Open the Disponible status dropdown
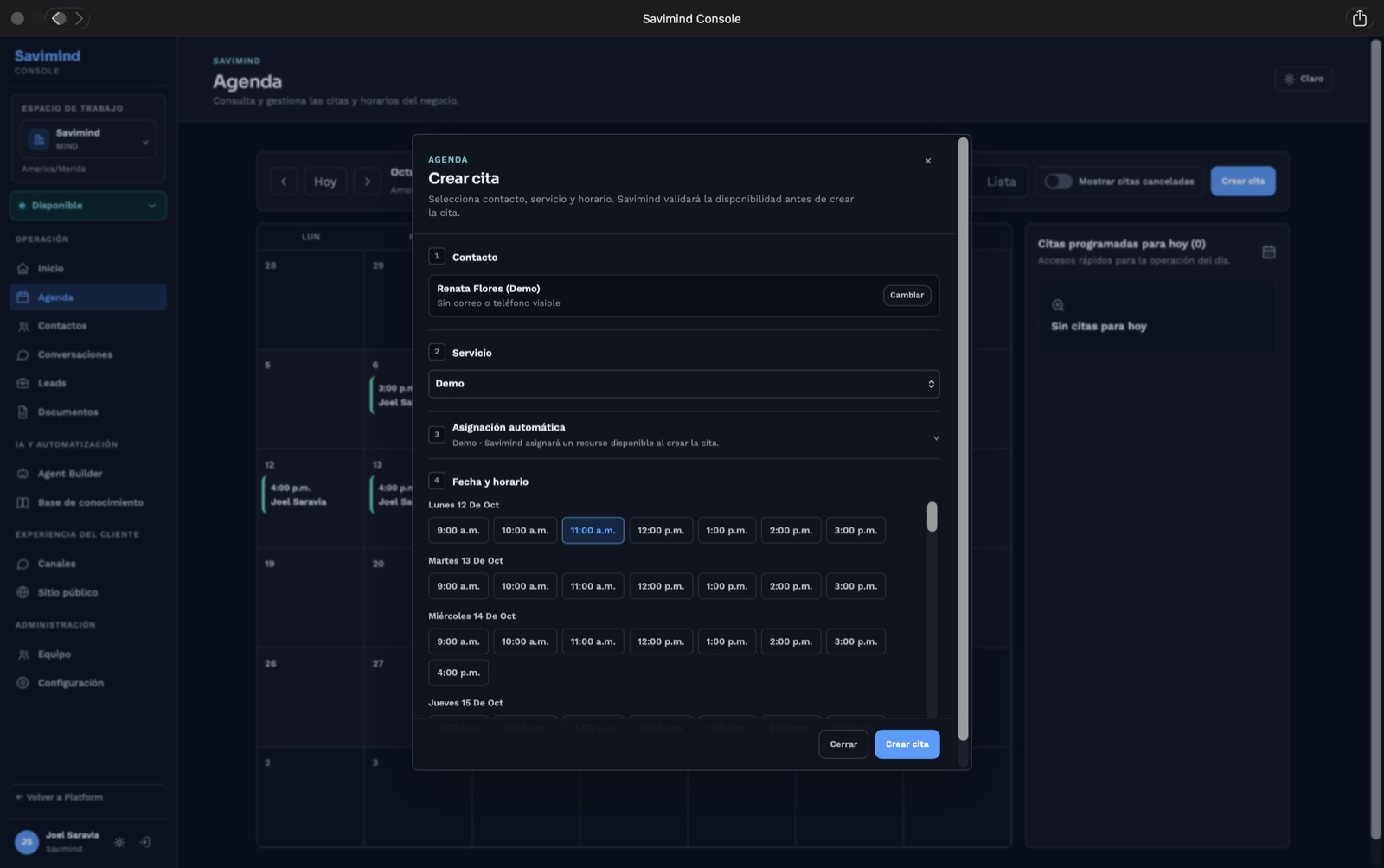The image size is (1384, 868). click(x=88, y=206)
